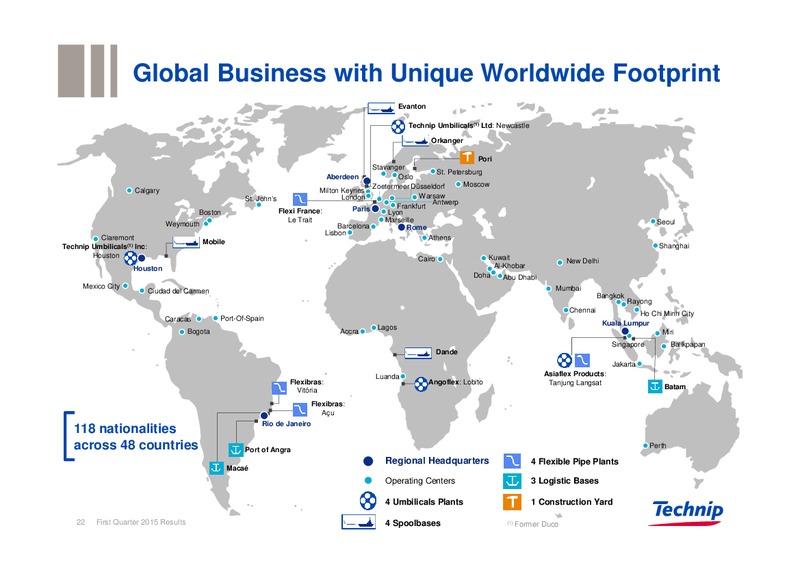The image size is (800, 565).
Task: Click the 'Athens' city label
Action: tap(439, 238)
